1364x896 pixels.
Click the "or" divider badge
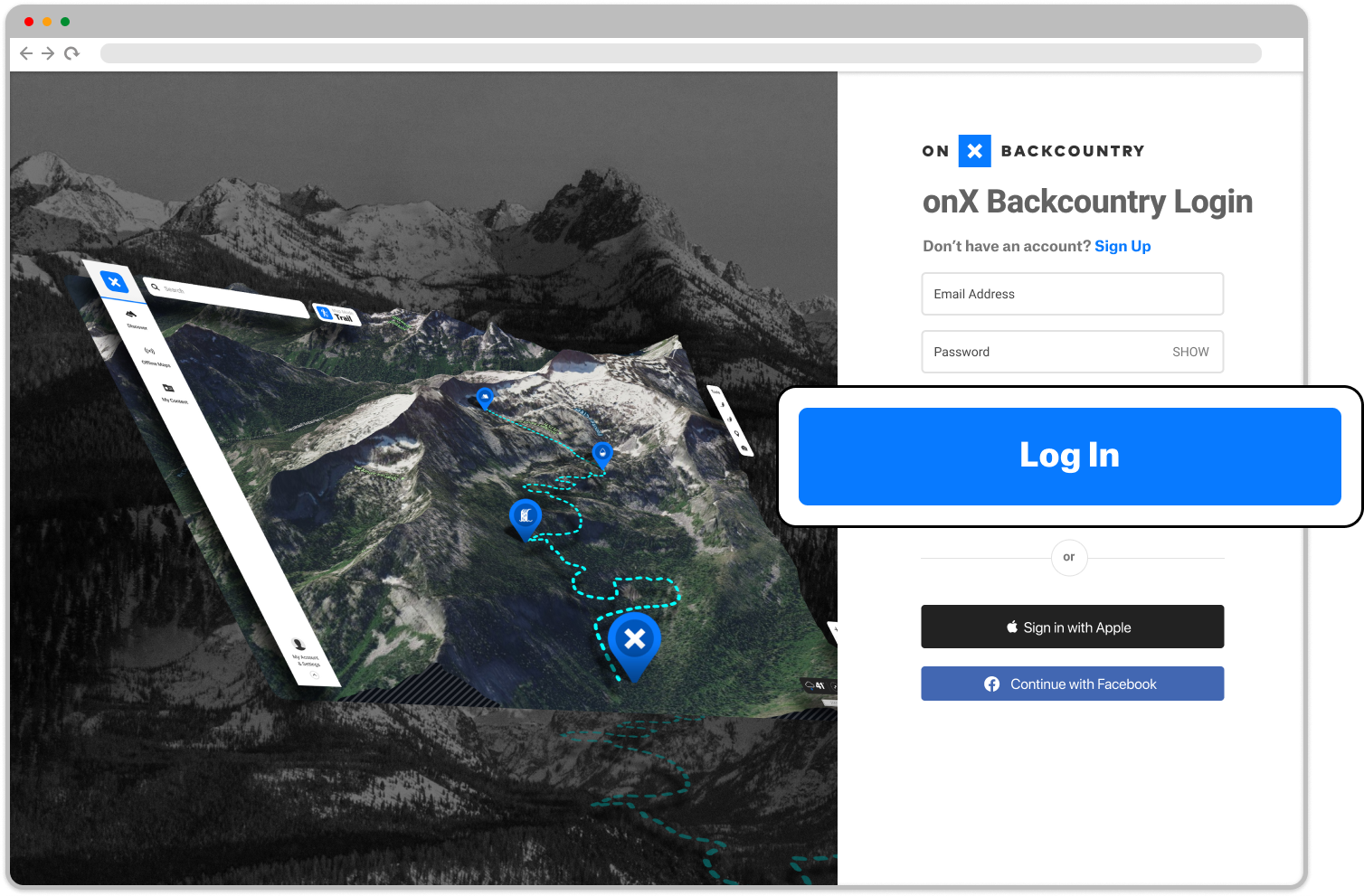(x=1069, y=557)
